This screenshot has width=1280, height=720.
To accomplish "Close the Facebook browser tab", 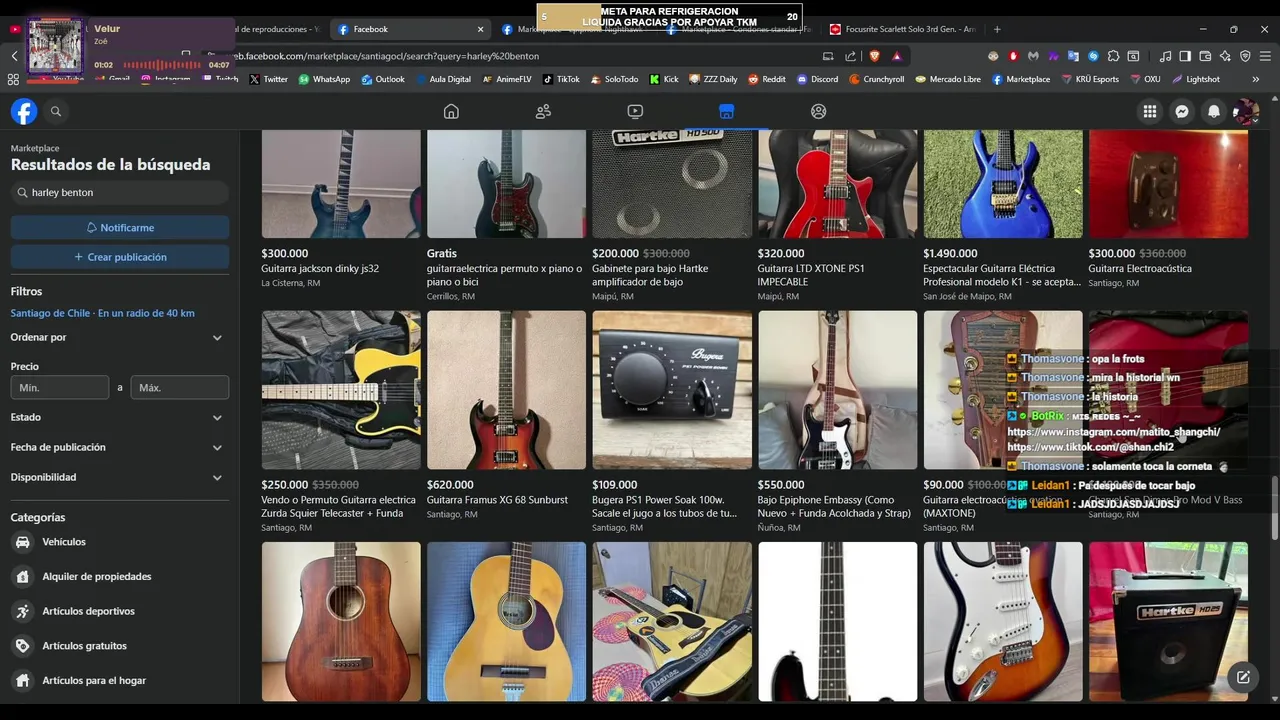I will click(480, 29).
